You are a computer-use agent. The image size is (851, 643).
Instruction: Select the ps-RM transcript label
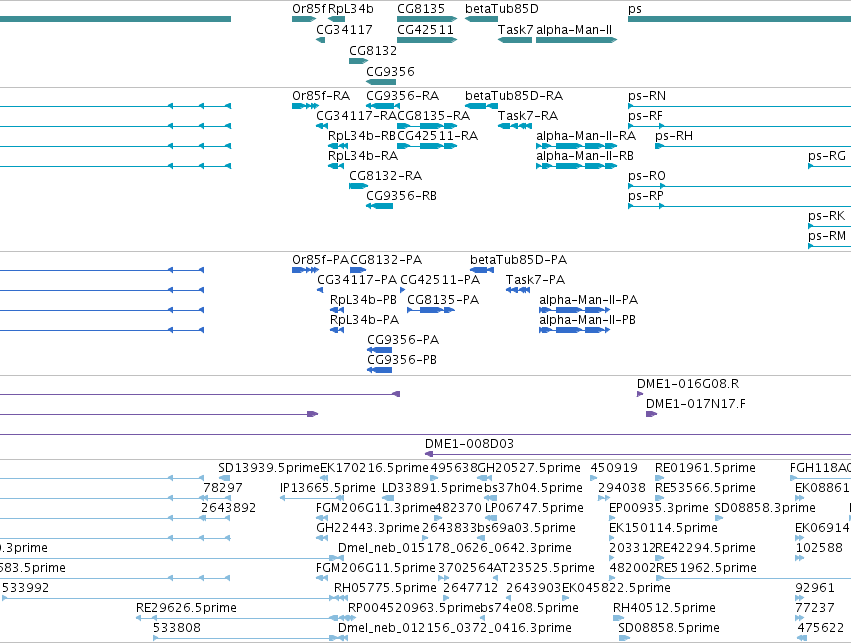(827, 237)
